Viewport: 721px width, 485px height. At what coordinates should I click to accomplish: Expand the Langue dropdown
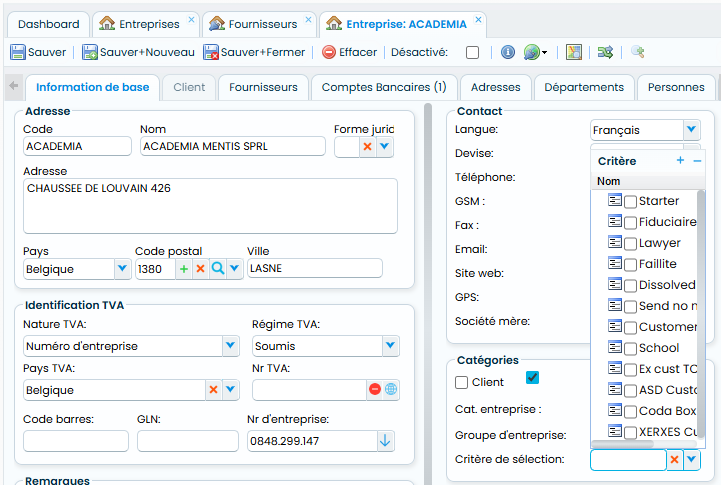[x=691, y=130]
